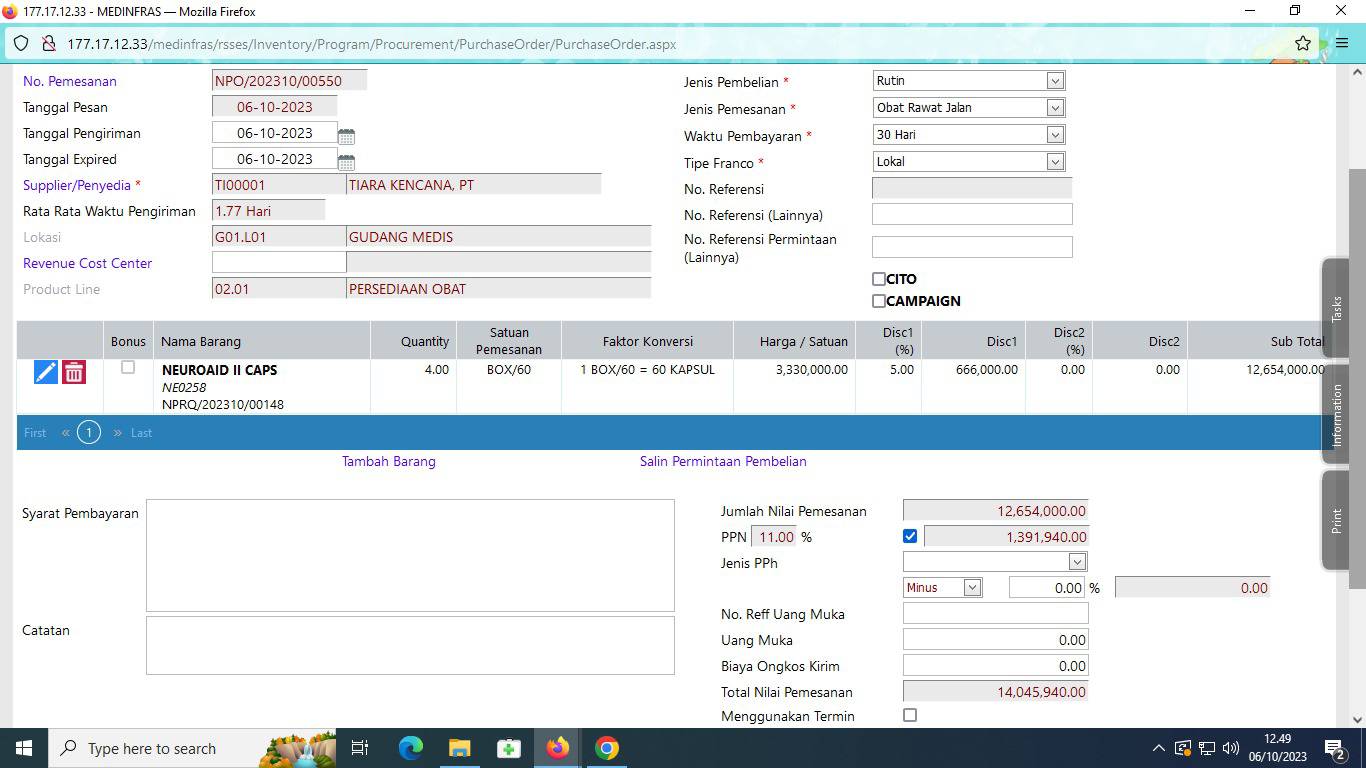Open the calendar picker for Tanggal Expired
Screen dimensions: 1366x768
(347, 162)
